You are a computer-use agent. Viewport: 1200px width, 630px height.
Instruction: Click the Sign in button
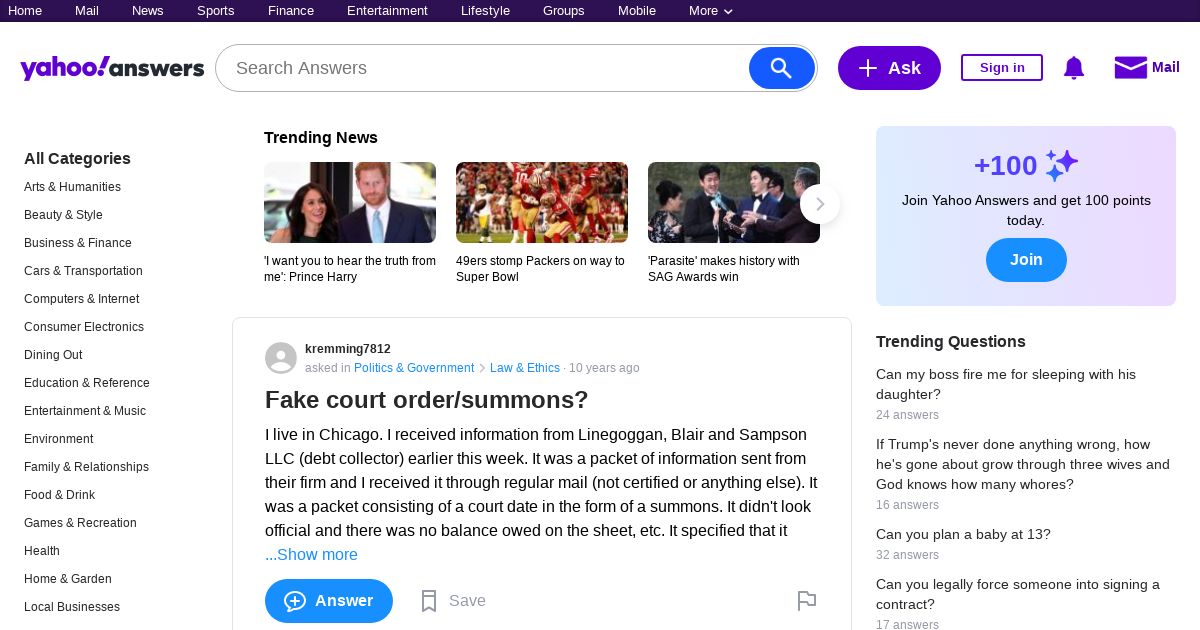point(1002,67)
